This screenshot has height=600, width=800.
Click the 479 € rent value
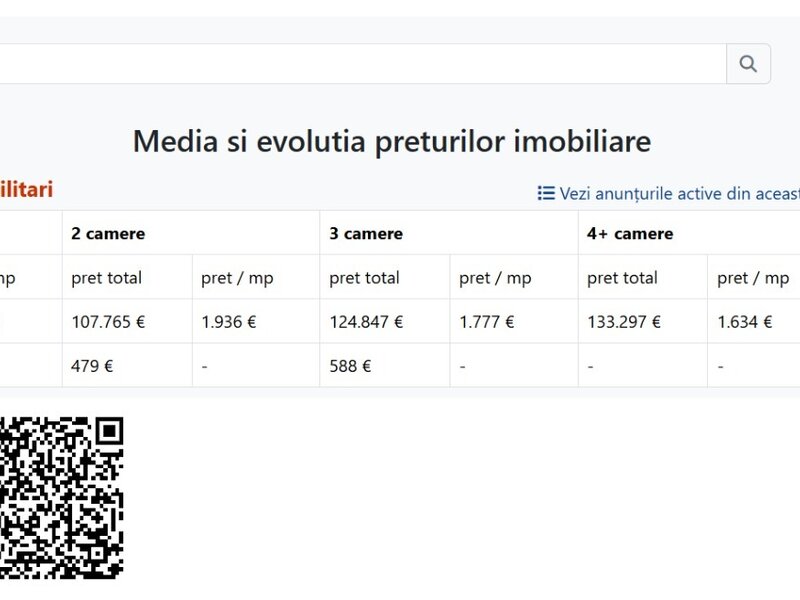(92, 366)
